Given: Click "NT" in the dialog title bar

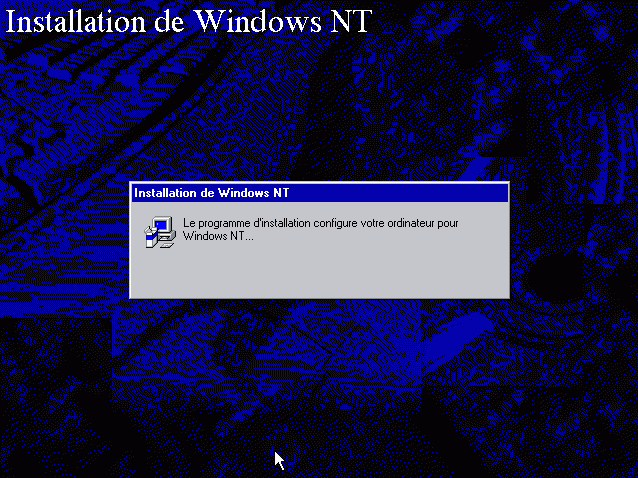Looking at the screenshot, I should point(281,193).
